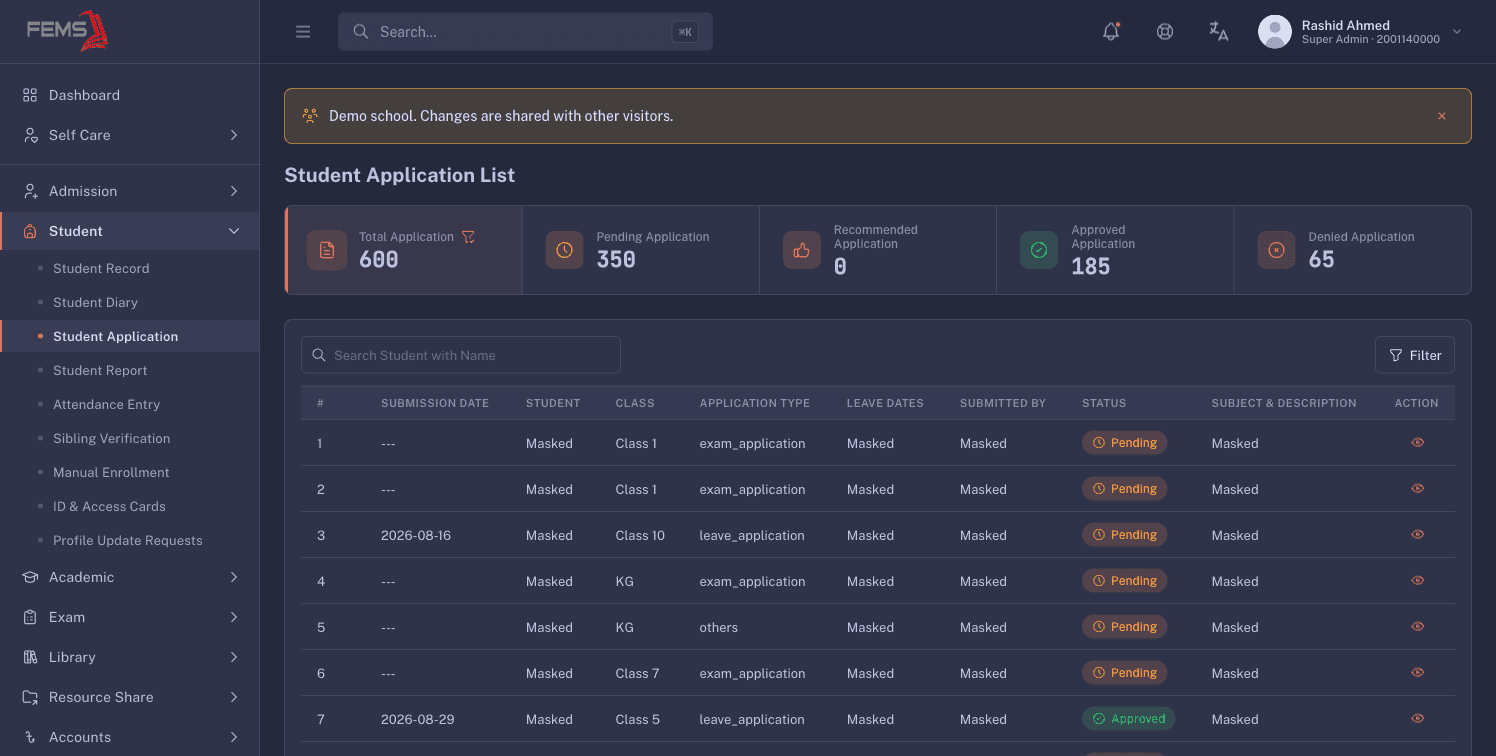Select Profile Update Requests
This screenshot has width=1496, height=756.
tap(127, 540)
